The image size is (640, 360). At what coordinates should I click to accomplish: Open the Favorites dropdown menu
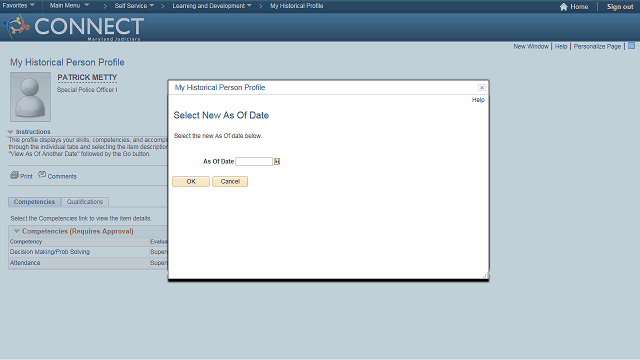click(18, 6)
